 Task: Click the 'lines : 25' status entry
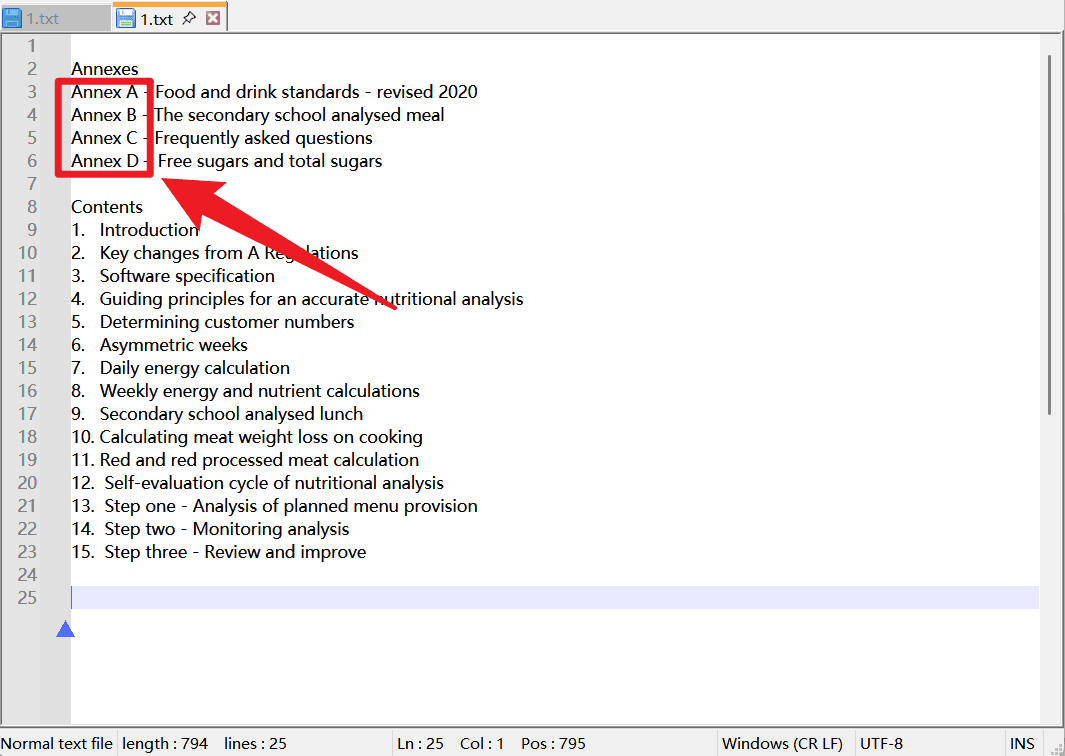pyautogui.click(x=255, y=744)
